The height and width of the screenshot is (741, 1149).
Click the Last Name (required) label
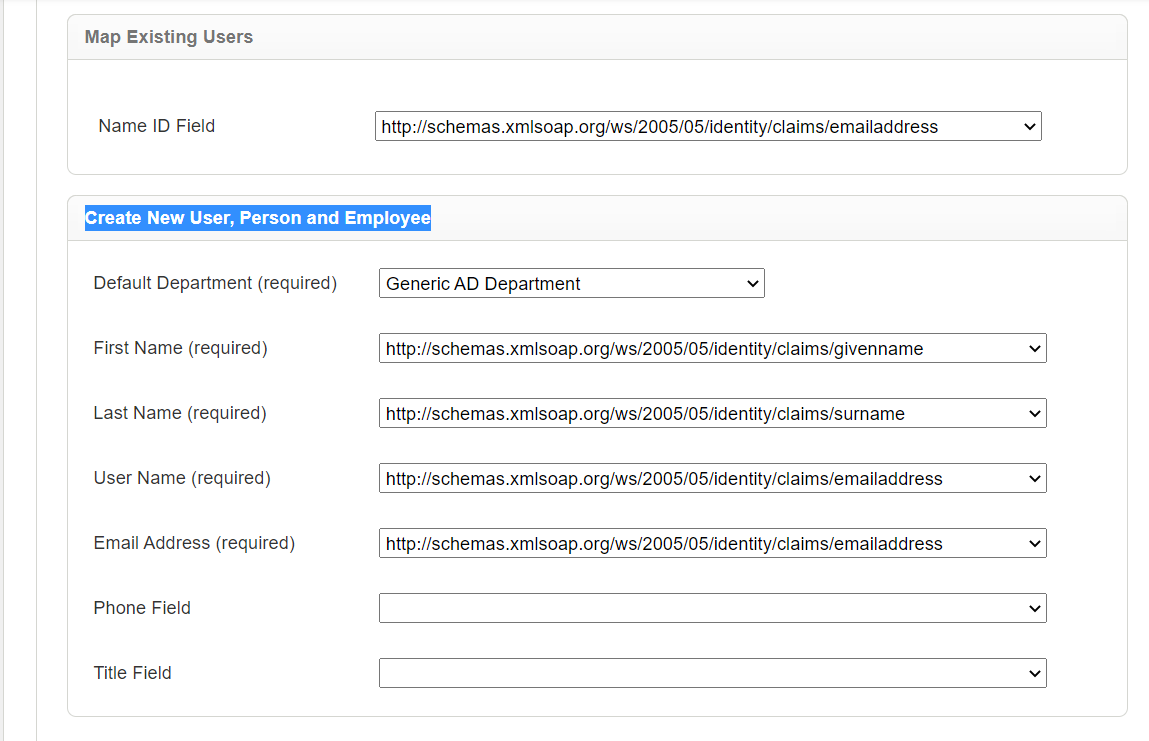(x=180, y=413)
